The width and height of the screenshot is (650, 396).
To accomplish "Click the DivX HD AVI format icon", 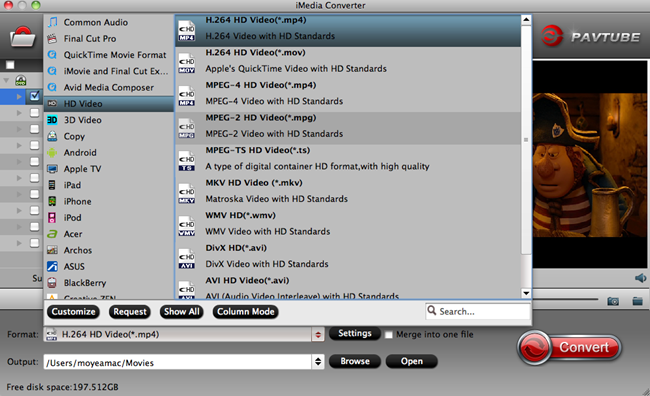I will pyautogui.click(x=187, y=258).
